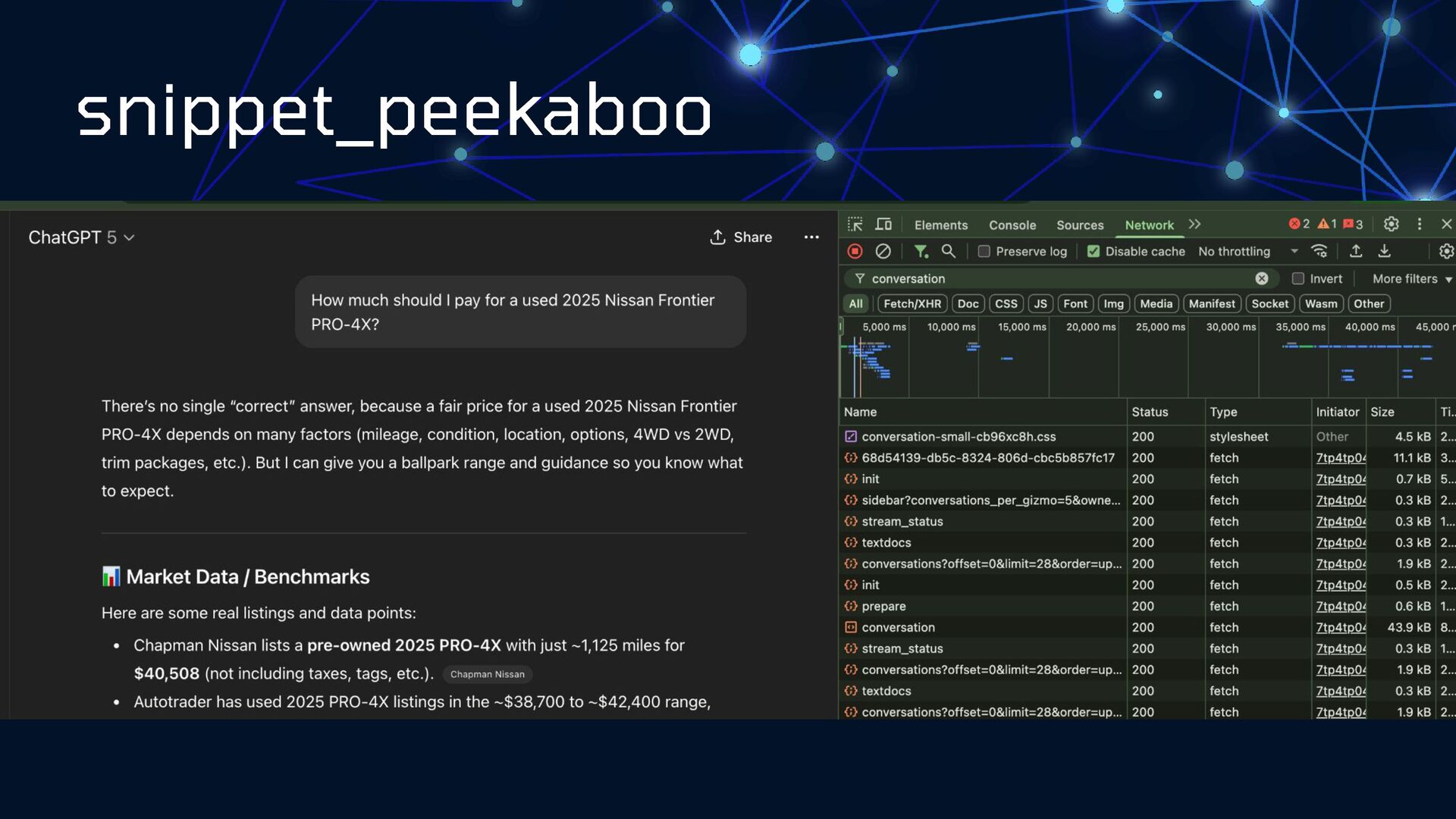Open DevTools three-dot customize menu
Image resolution: width=1456 pixels, height=819 pixels.
click(1420, 224)
